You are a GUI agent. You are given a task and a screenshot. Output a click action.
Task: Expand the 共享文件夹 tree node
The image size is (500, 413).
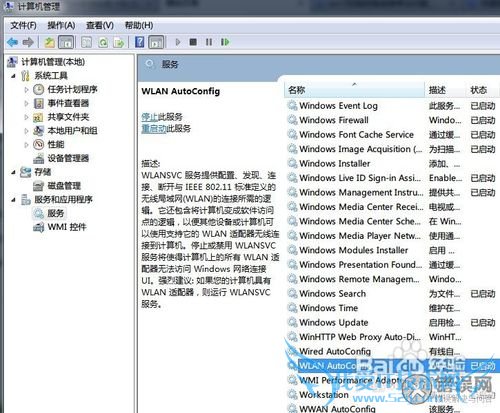[26, 117]
